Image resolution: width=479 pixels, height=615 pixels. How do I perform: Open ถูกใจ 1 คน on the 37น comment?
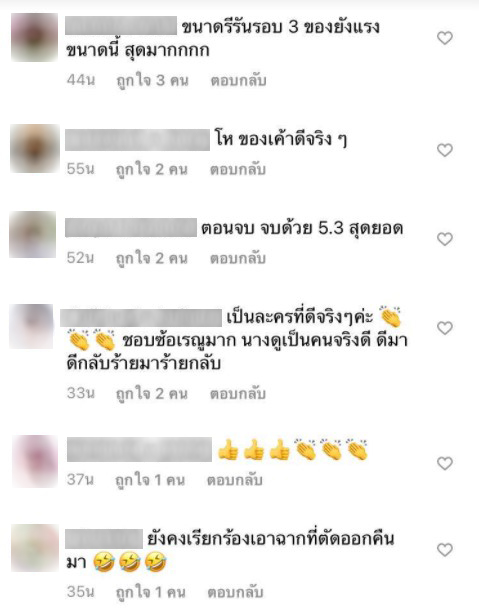coord(150,480)
